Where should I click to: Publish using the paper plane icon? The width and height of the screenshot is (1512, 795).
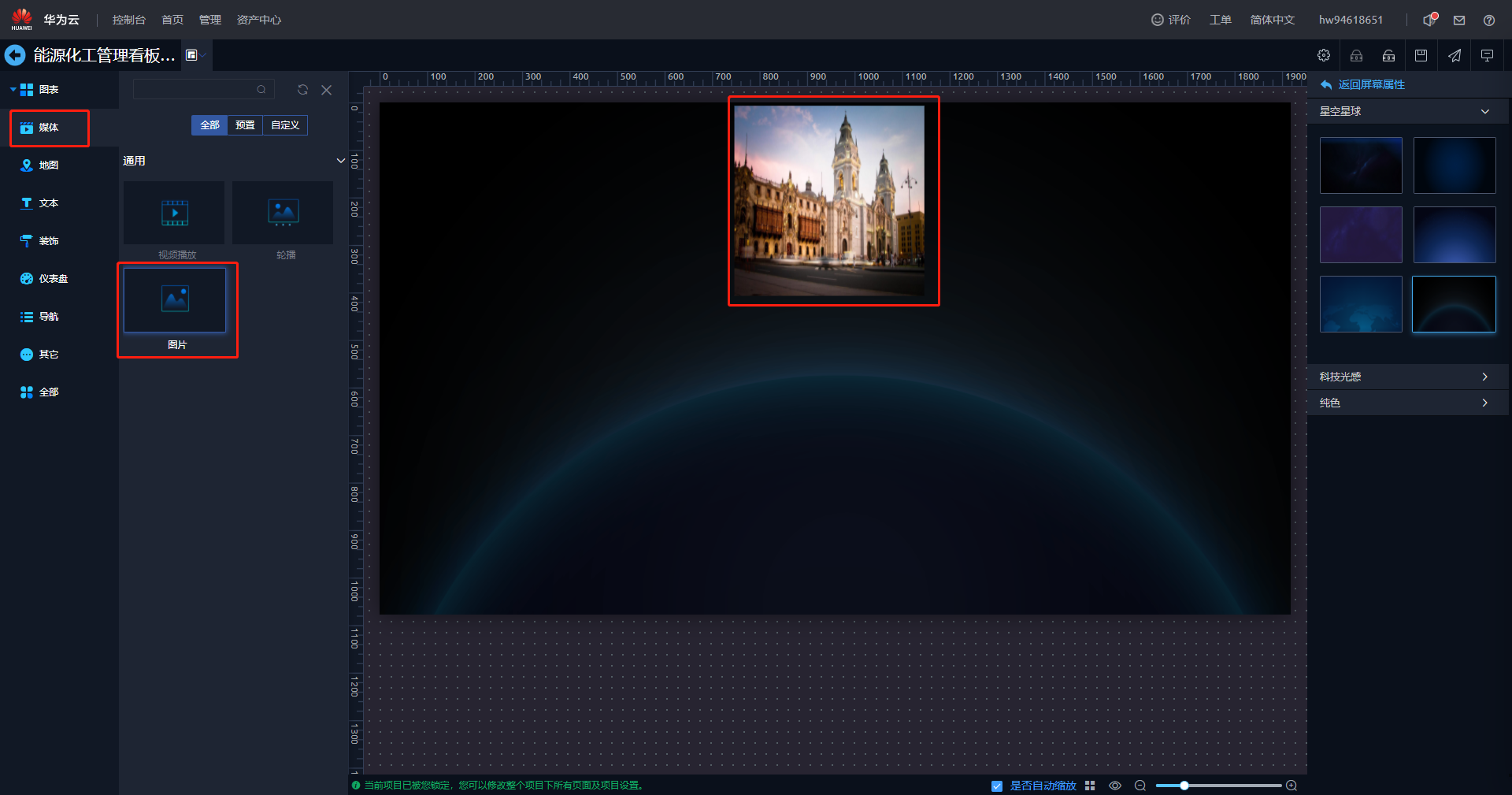(x=1455, y=55)
